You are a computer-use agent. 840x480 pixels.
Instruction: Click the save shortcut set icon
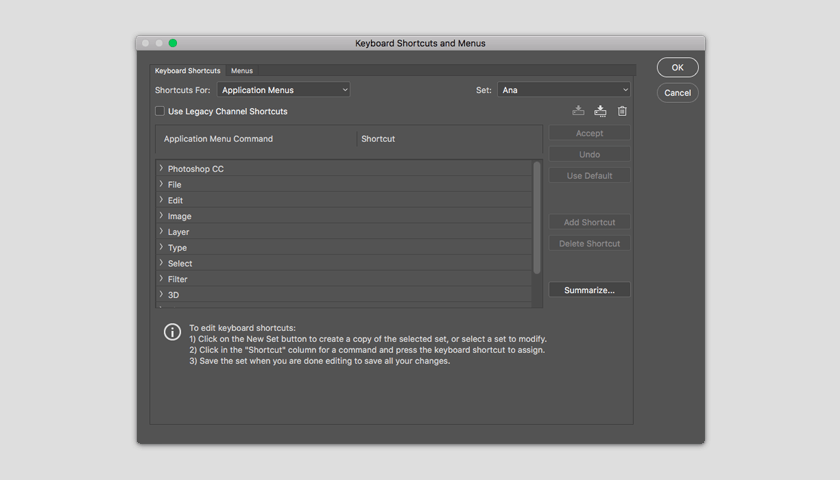(x=578, y=111)
